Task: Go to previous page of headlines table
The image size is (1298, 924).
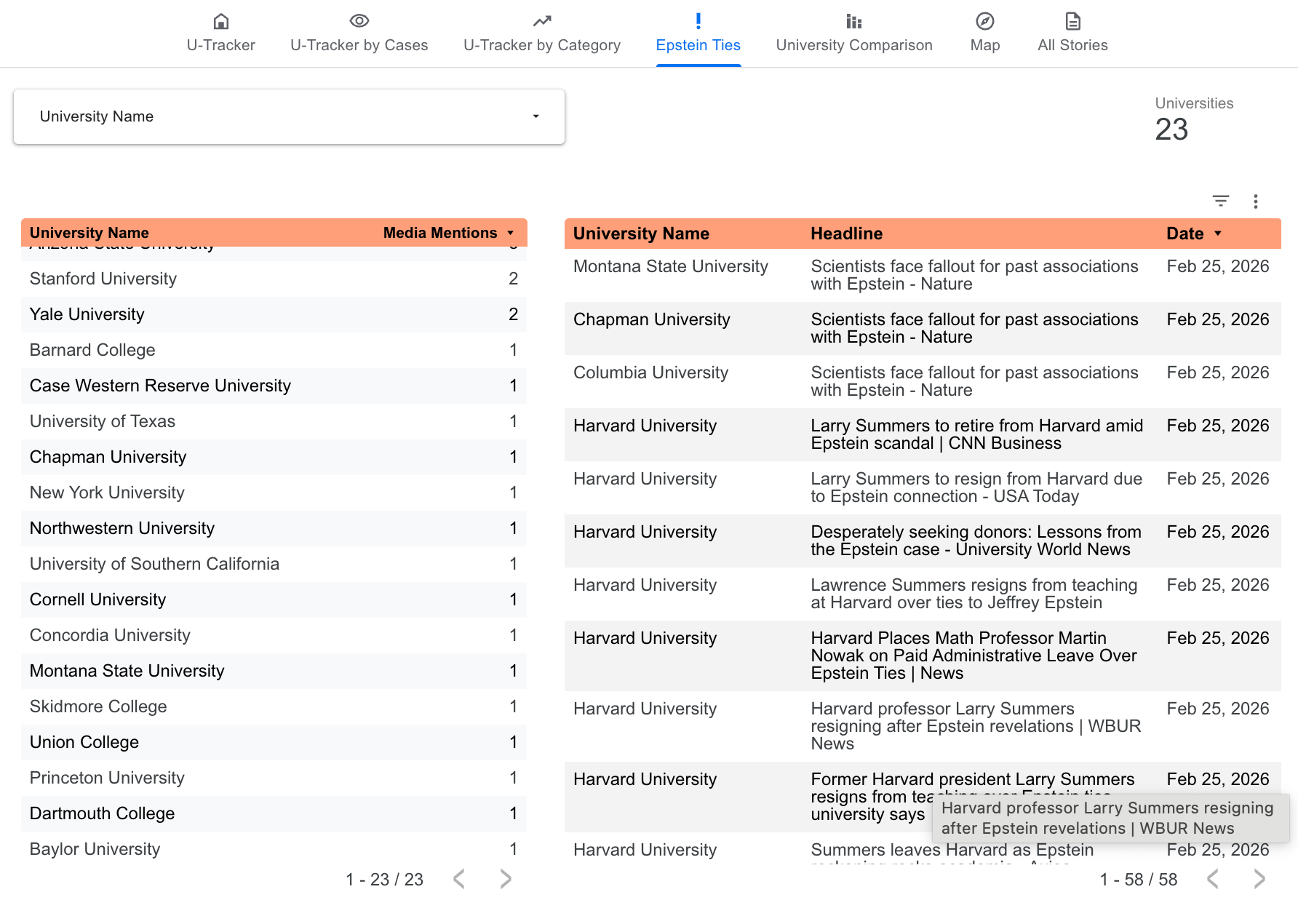Action: (x=1212, y=879)
